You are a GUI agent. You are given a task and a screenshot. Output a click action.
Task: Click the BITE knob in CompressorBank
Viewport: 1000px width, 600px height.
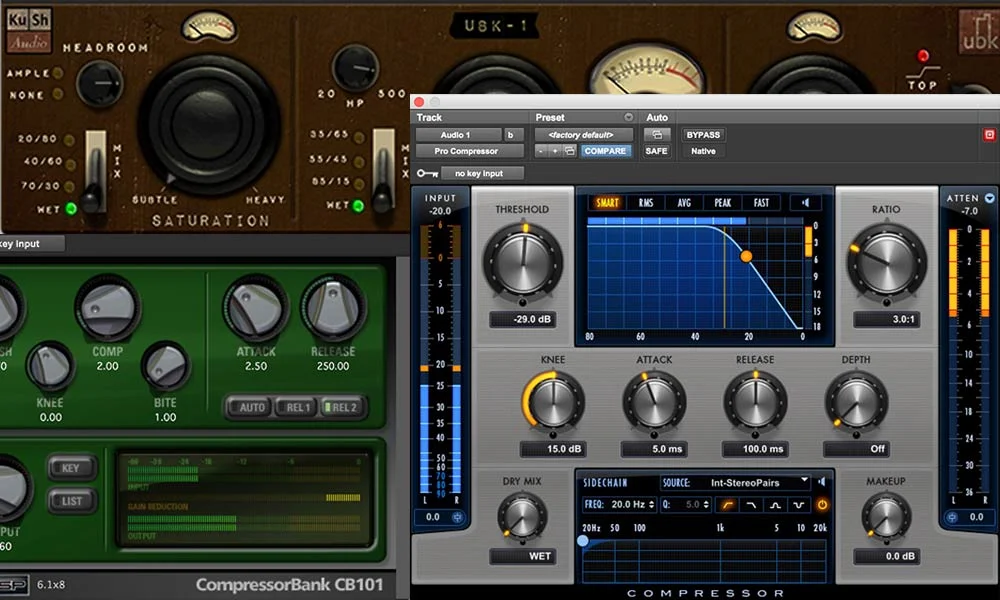click(165, 367)
